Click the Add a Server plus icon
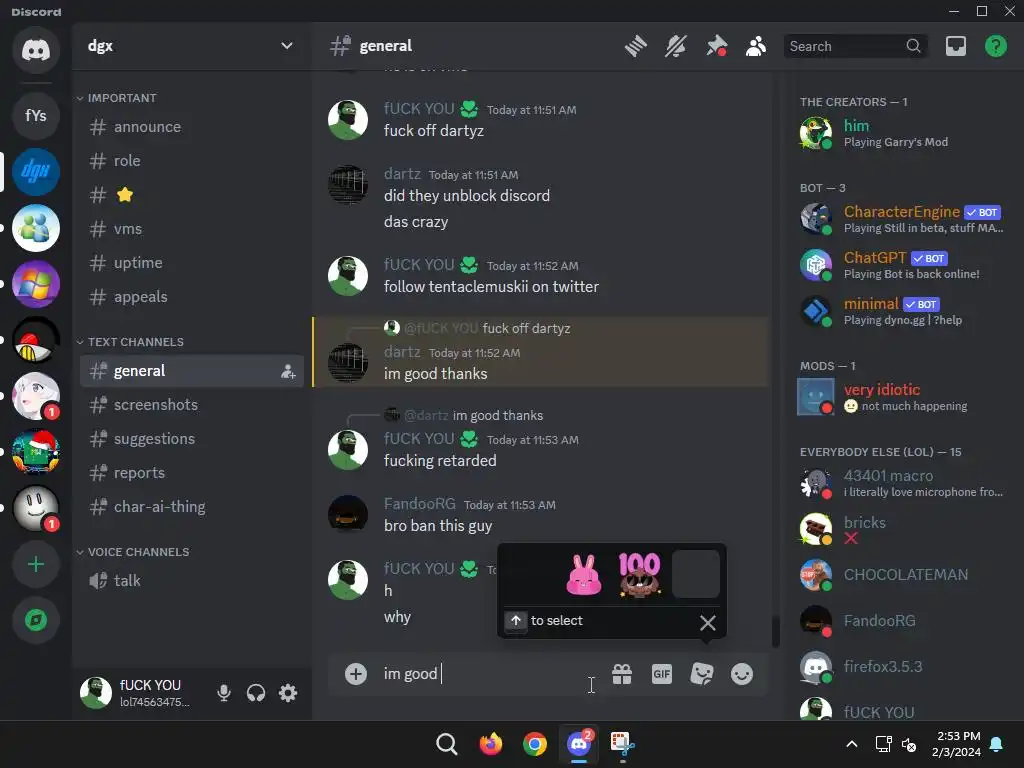The width and height of the screenshot is (1024, 768). pos(36,564)
